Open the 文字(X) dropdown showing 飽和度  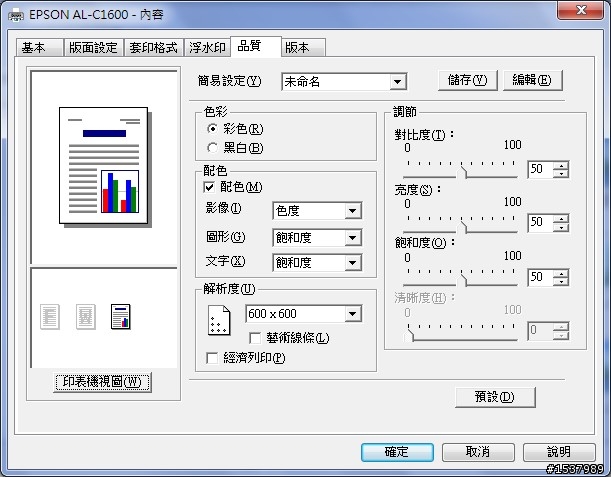click(x=317, y=263)
